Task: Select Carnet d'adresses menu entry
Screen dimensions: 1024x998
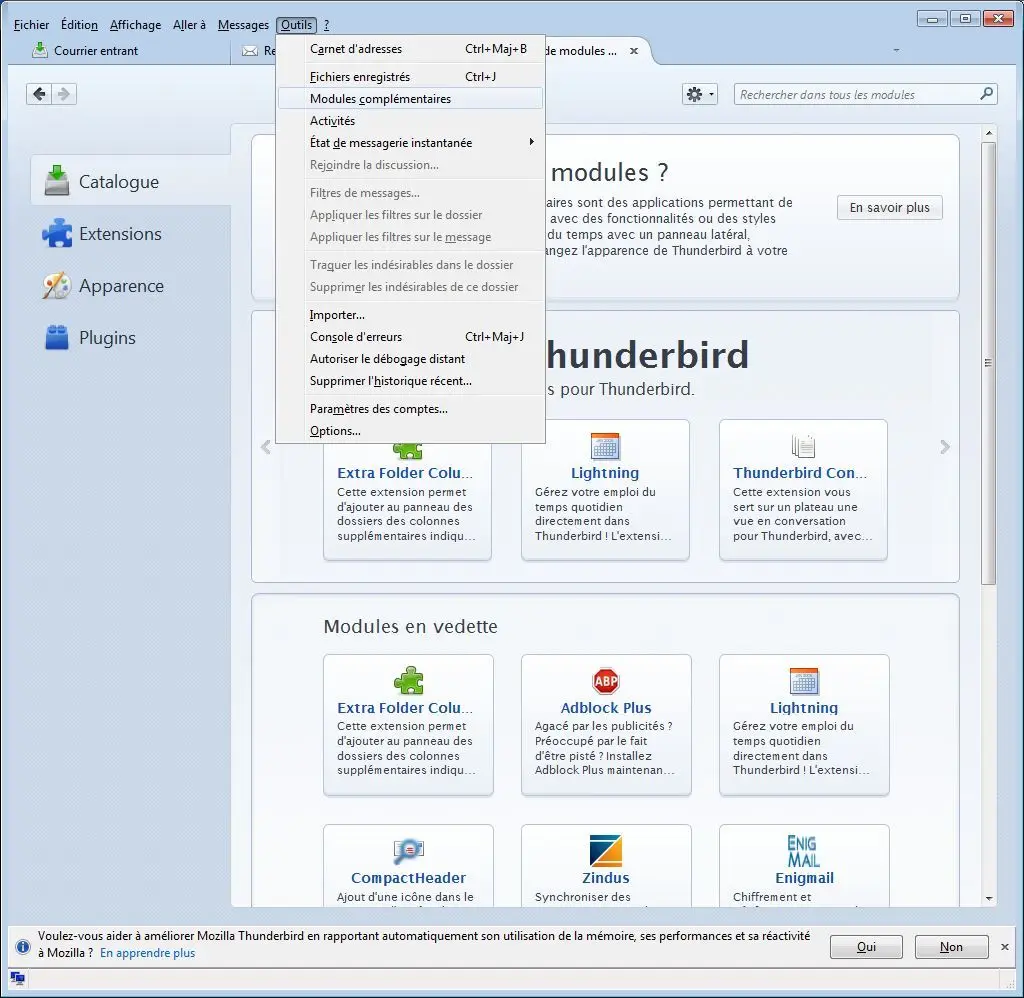Action: (x=410, y=49)
